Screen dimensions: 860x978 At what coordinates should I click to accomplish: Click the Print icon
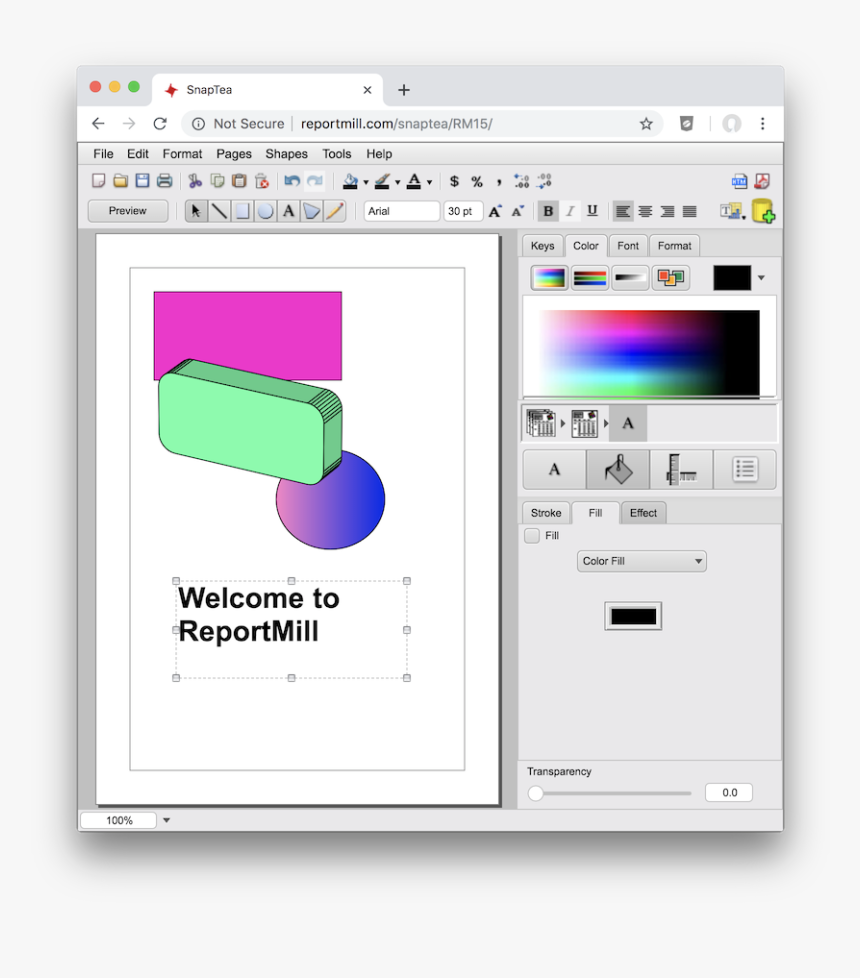[x=165, y=181]
